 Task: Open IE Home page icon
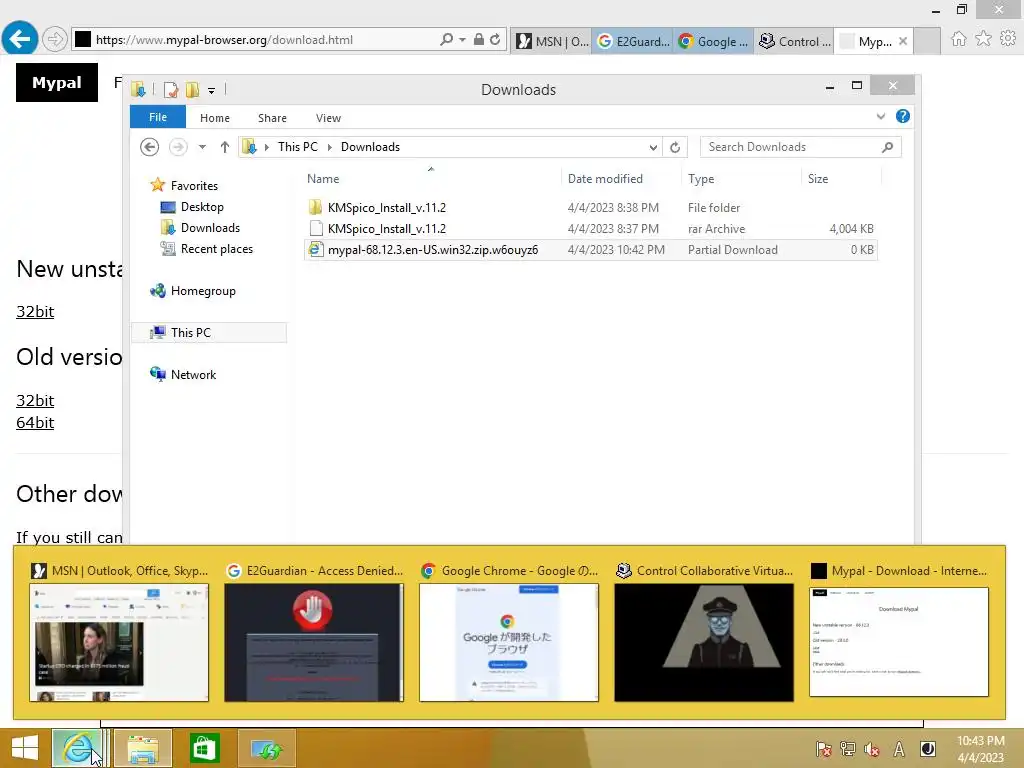click(x=958, y=39)
